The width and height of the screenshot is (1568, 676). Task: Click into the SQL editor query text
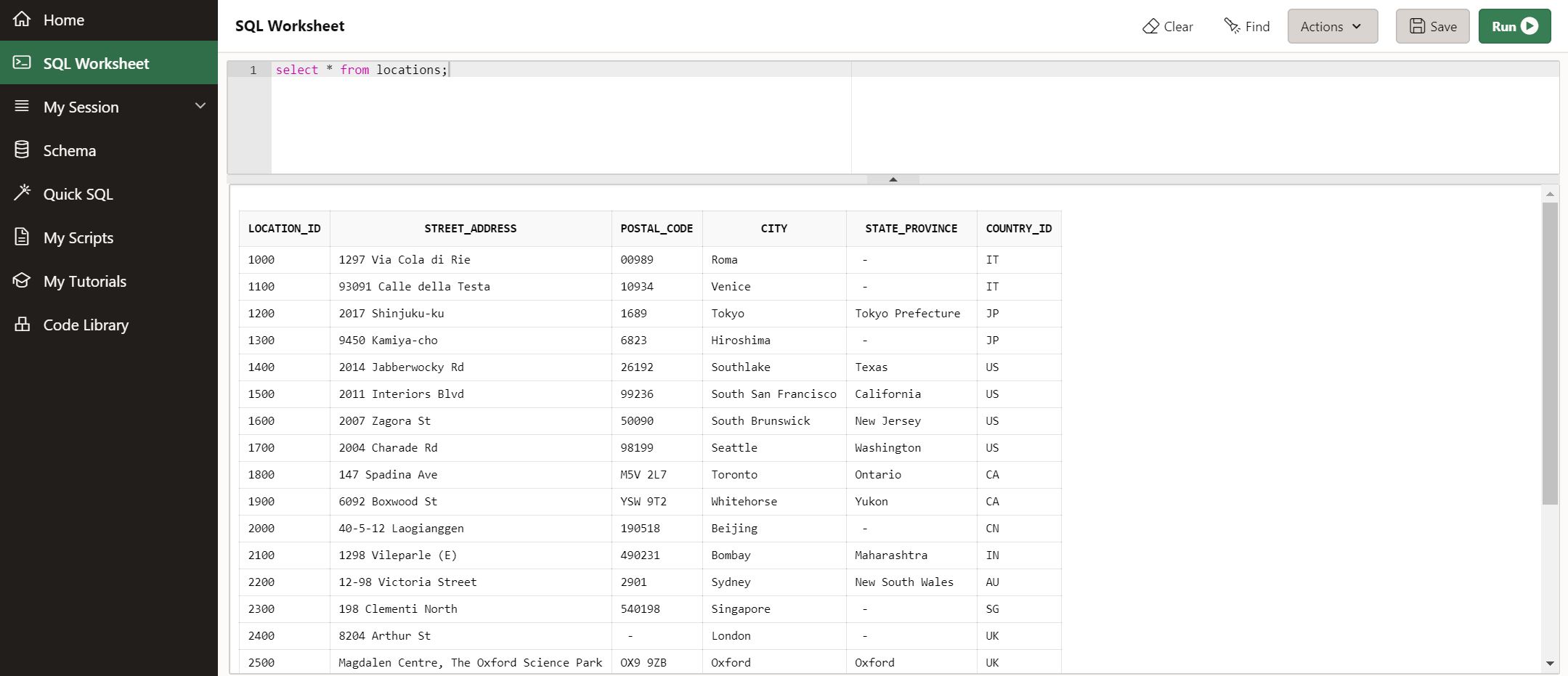(362, 70)
